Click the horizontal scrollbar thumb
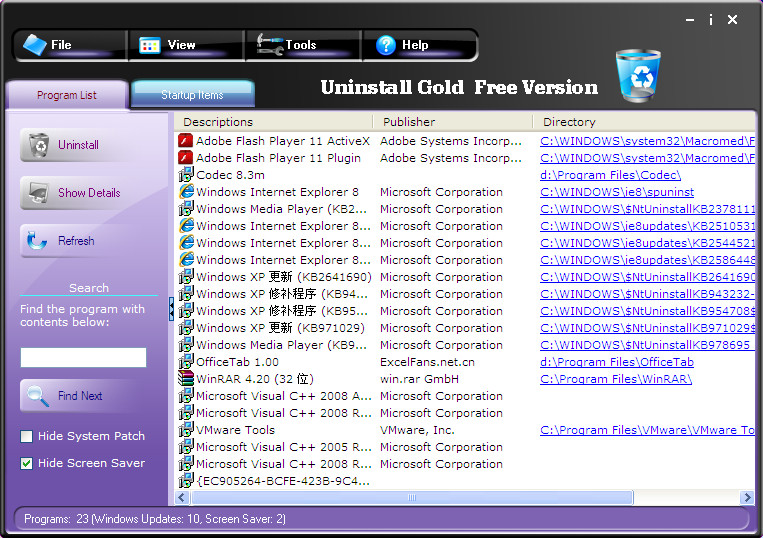The height and width of the screenshot is (538, 763). point(412,497)
